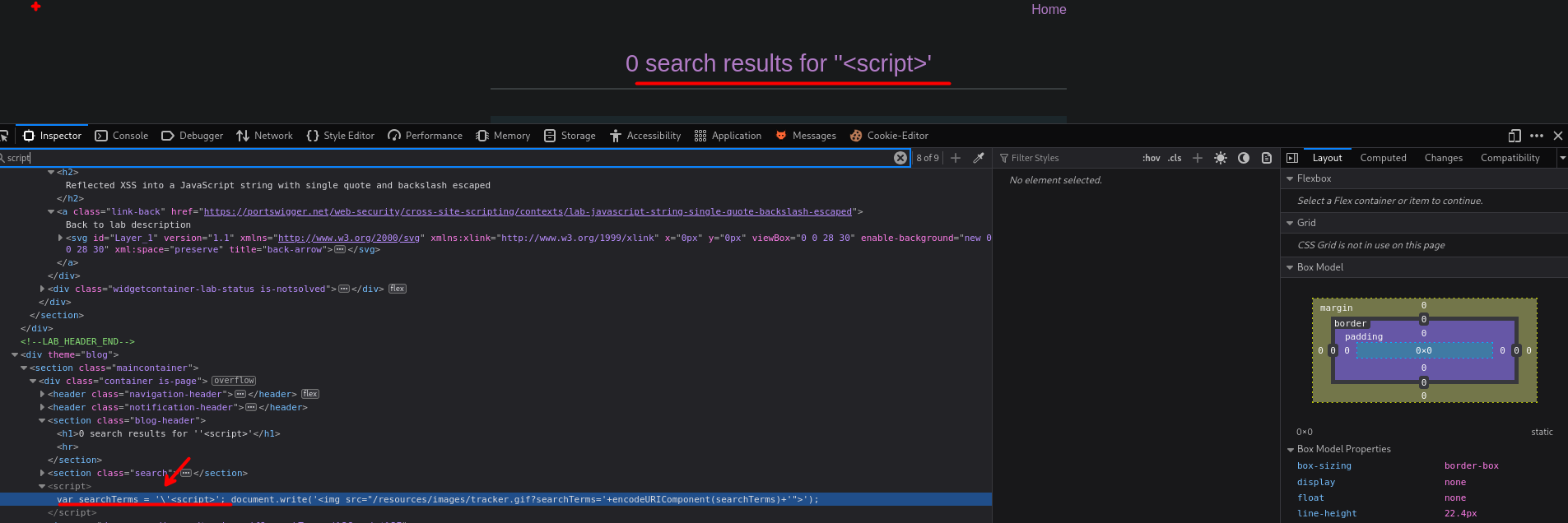This screenshot has width=1568, height=523.
Task: Click the eyedropper color picker icon
Action: 979,158
